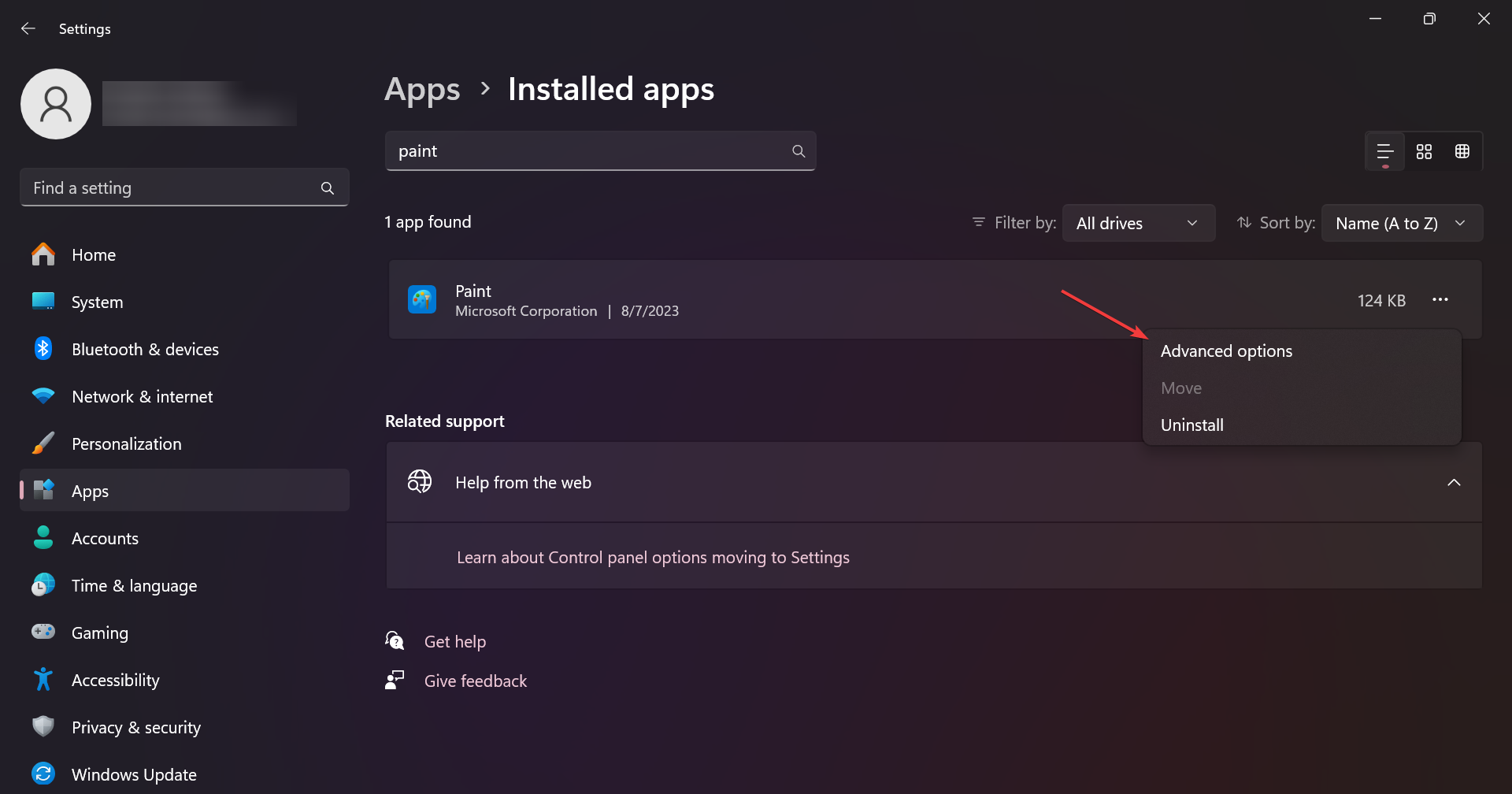Collapse the Help from the web section
Screen dimensions: 1512x794
tap(1454, 483)
